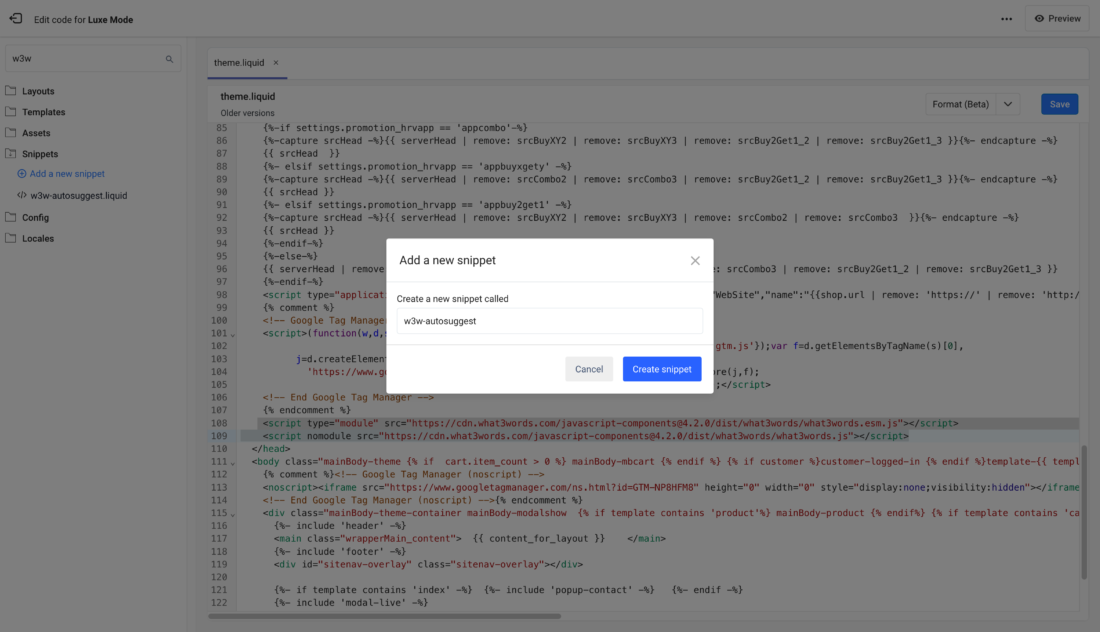Click the Preview button
The width and height of the screenshot is (1100, 632).
[1057, 19]
